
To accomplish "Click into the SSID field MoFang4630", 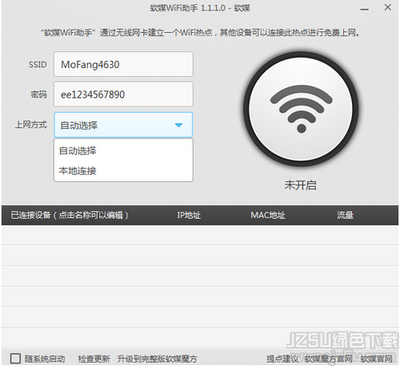I will click(x=123, y=64).
